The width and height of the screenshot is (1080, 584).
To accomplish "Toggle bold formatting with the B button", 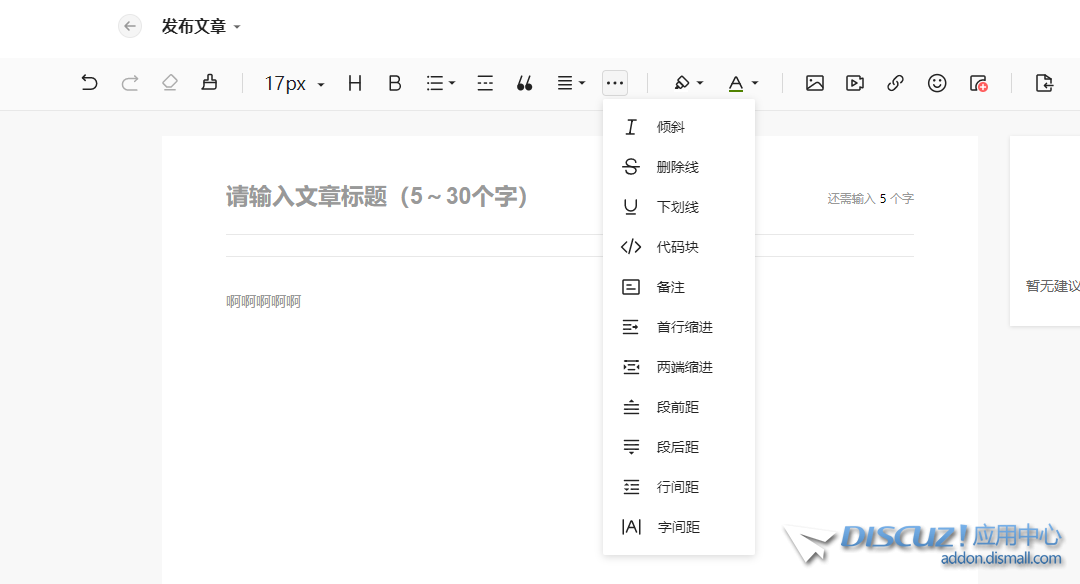I will coord(395,84).
